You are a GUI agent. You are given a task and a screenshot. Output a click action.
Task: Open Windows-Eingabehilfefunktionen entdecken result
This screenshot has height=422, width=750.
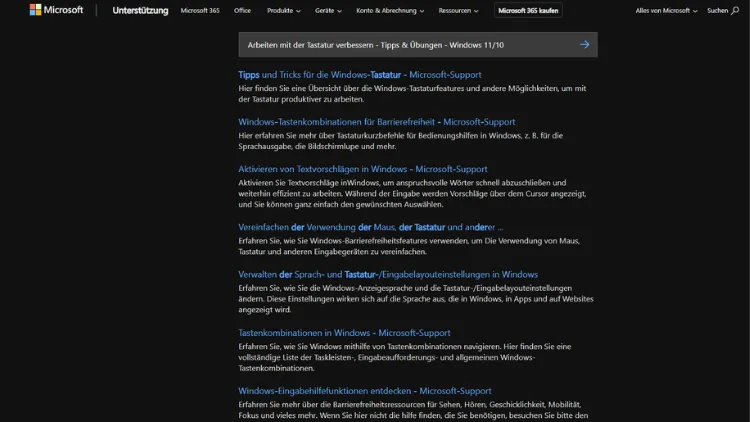[x=364, y=391]
